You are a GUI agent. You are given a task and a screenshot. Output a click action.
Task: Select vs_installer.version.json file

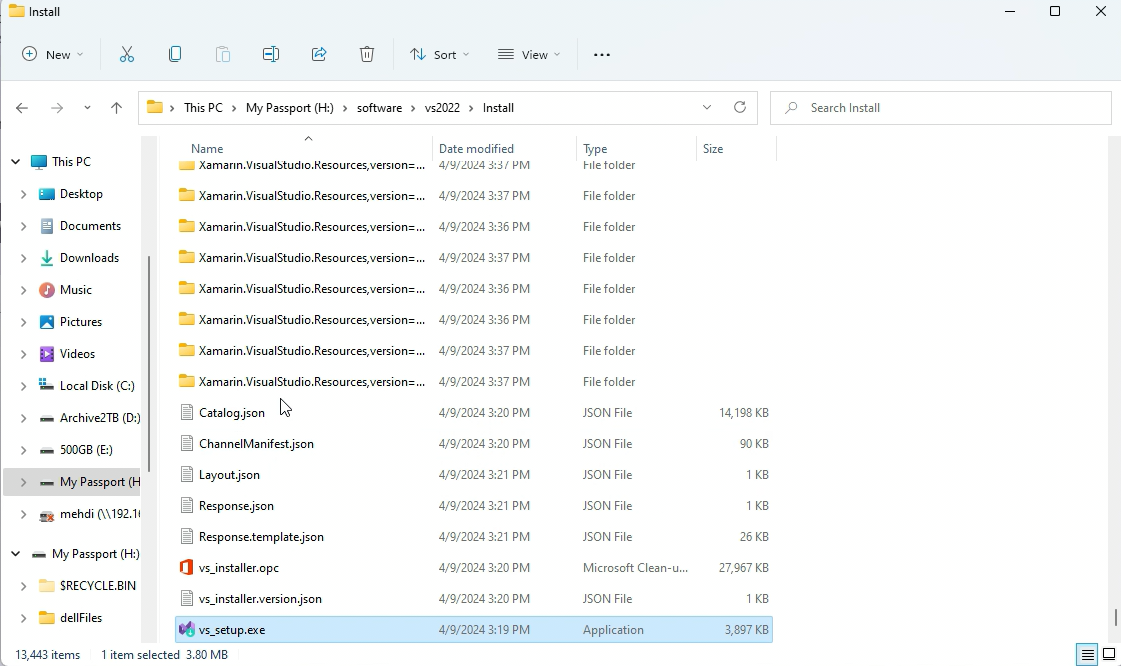pyautogui.click(x=474, y=599)
